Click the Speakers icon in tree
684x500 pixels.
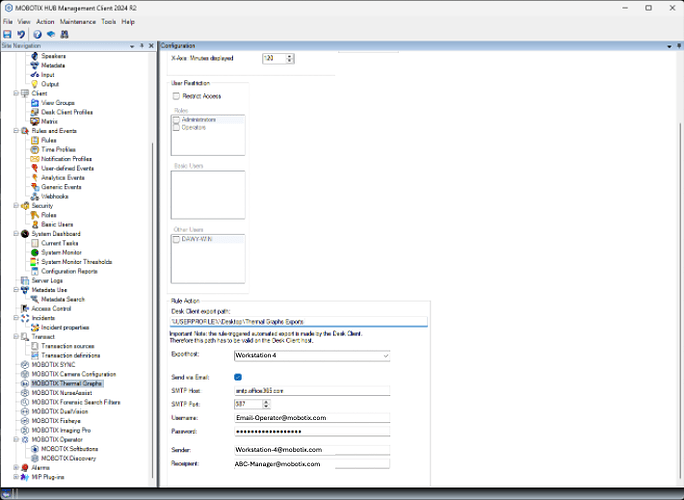point(35,56)
